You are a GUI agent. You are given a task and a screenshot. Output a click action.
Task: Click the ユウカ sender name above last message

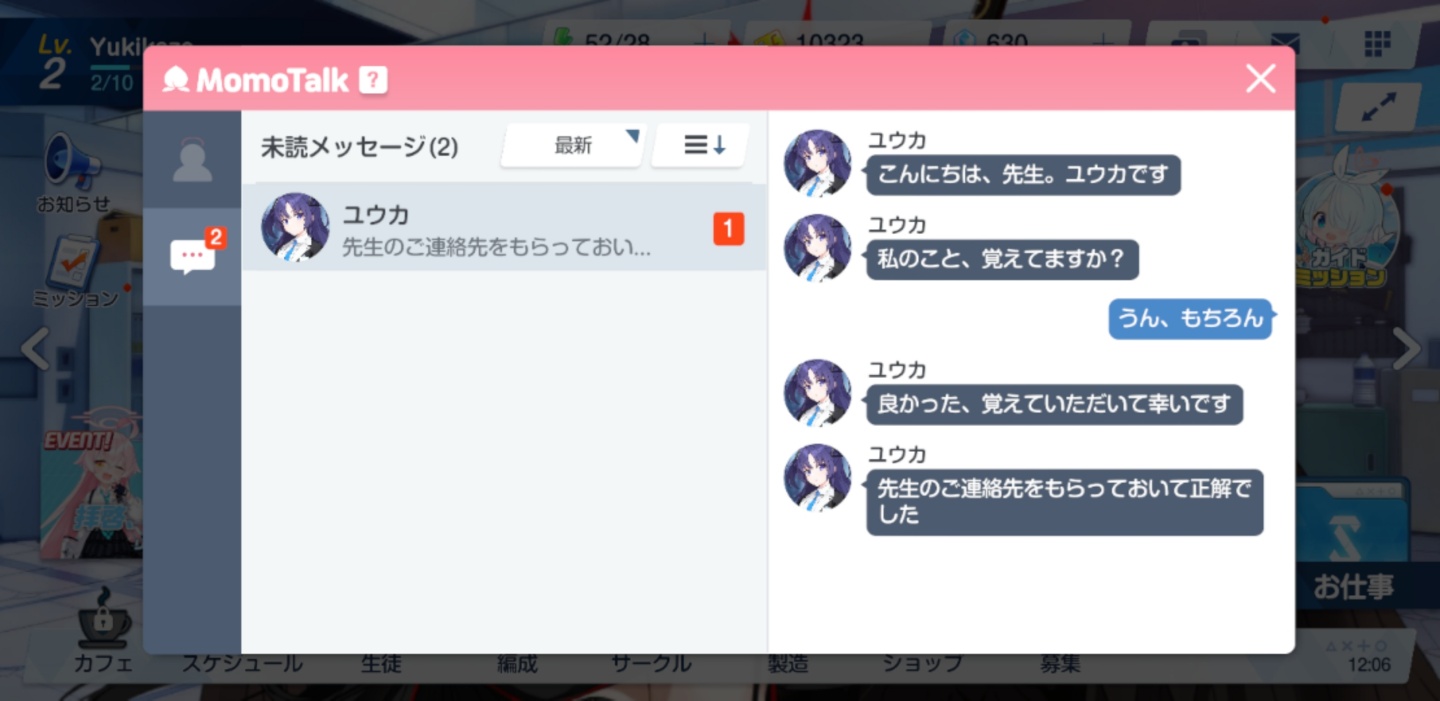[897, 455]
